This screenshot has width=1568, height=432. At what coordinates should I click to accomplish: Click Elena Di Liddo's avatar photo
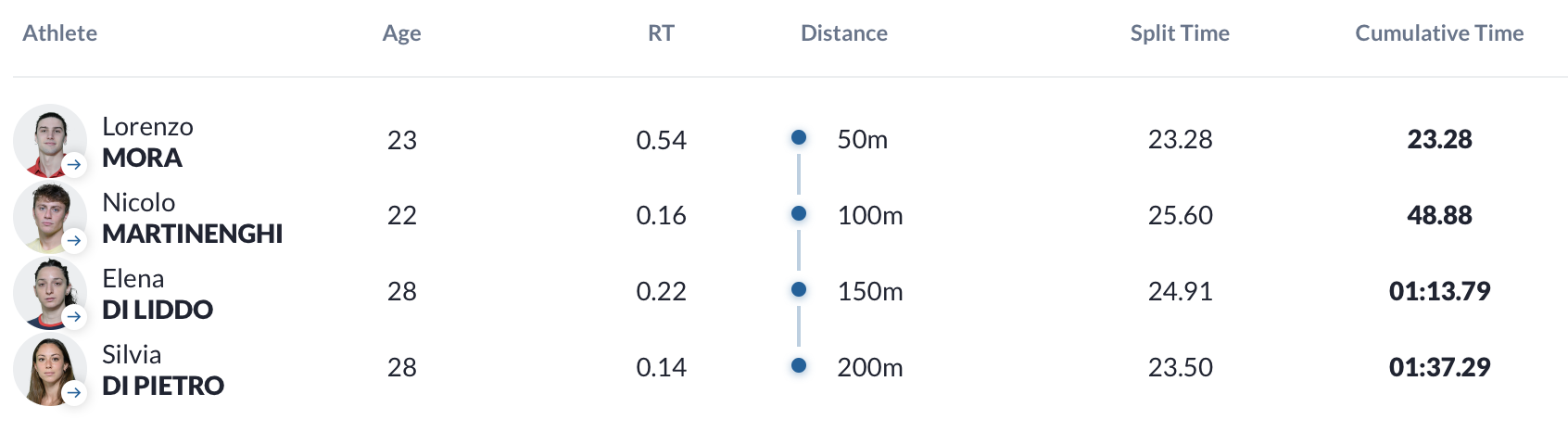(50, 293)
